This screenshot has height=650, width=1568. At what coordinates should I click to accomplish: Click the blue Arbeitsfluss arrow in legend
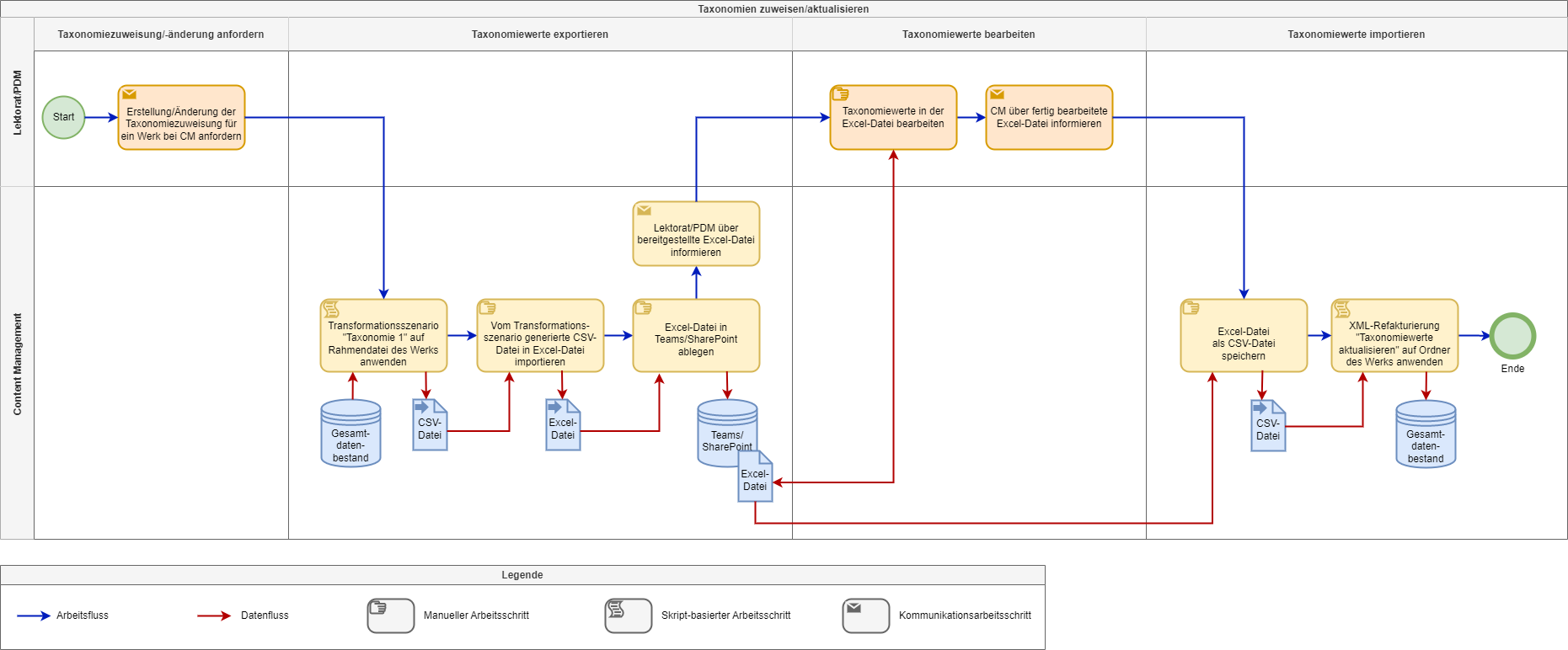[34, 615]
